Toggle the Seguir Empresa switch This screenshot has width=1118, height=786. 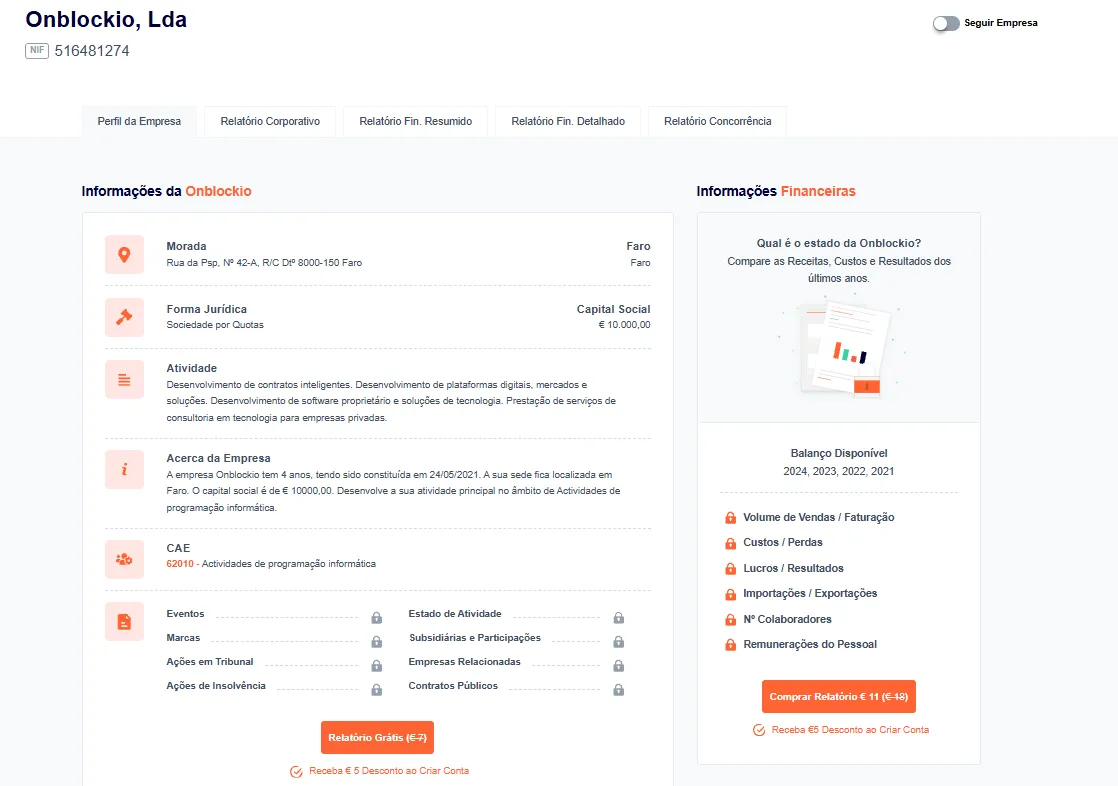pyautogui.click(x=945, y=24)
